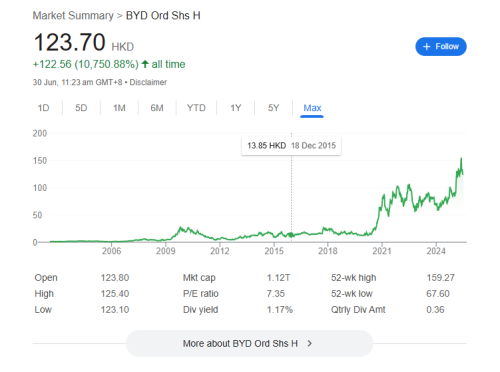500x372 pixels.
Task: Show the YTD price chart
Action: coord(196,108)
